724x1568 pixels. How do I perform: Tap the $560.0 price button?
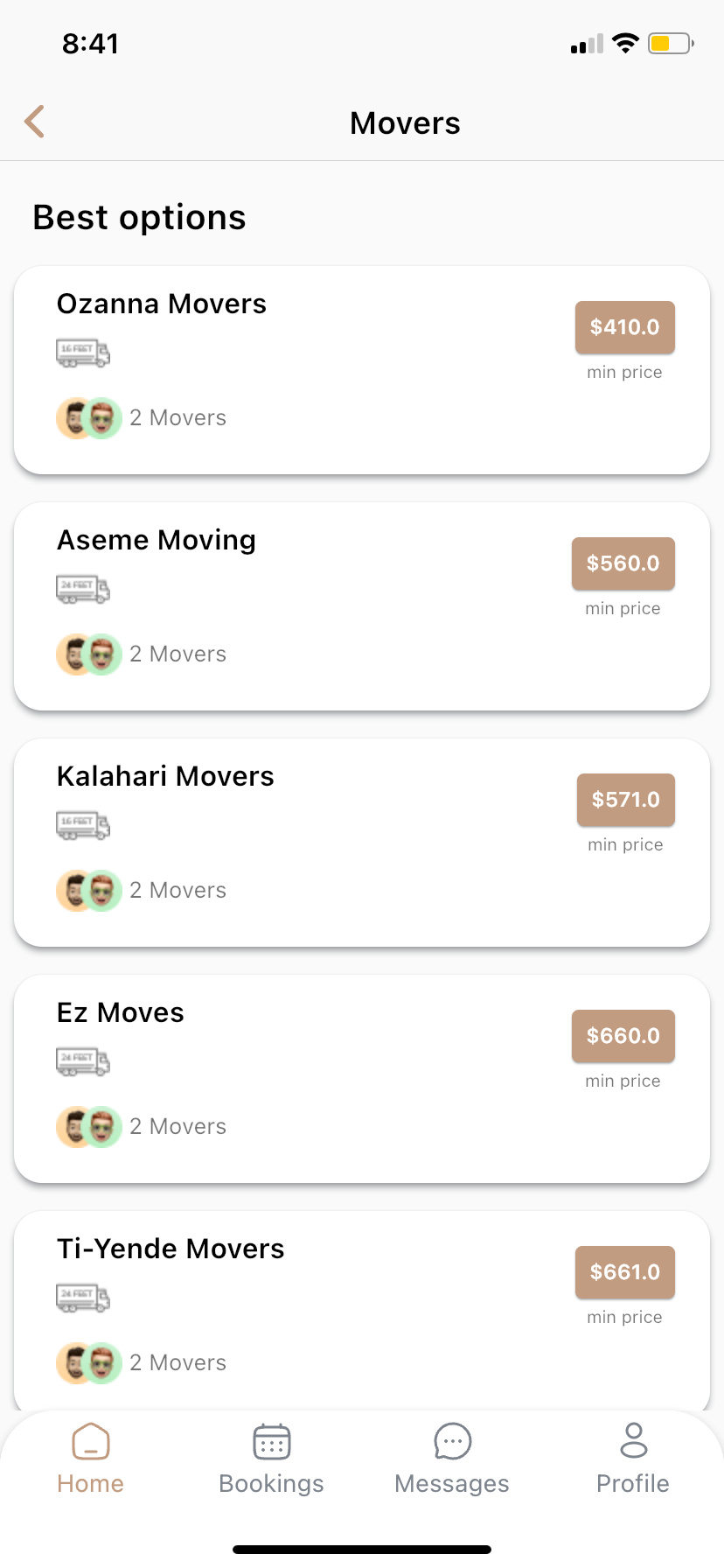click(623, 563)
